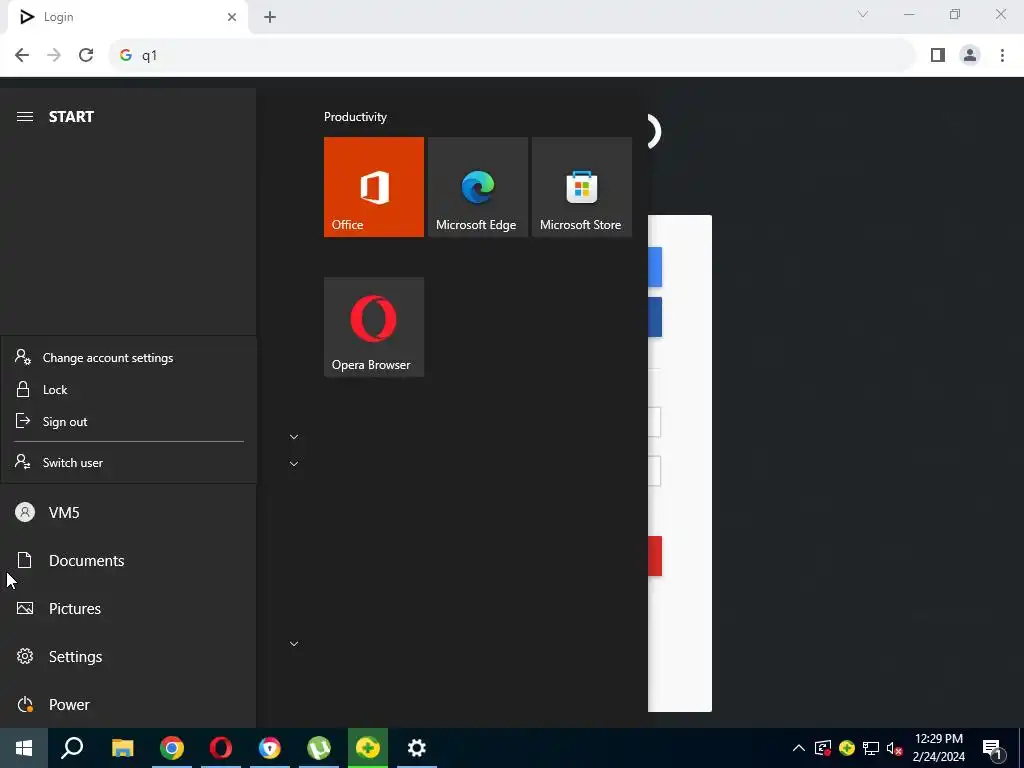
Task: Open the Microsoft Store tile
Action: [x=581, y=187]
